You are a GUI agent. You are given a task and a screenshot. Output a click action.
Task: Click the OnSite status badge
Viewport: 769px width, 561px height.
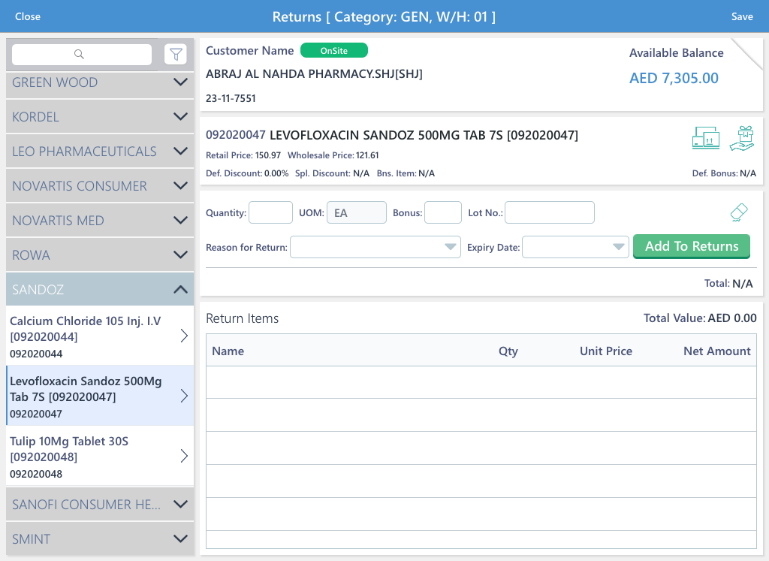pos(334,51)
